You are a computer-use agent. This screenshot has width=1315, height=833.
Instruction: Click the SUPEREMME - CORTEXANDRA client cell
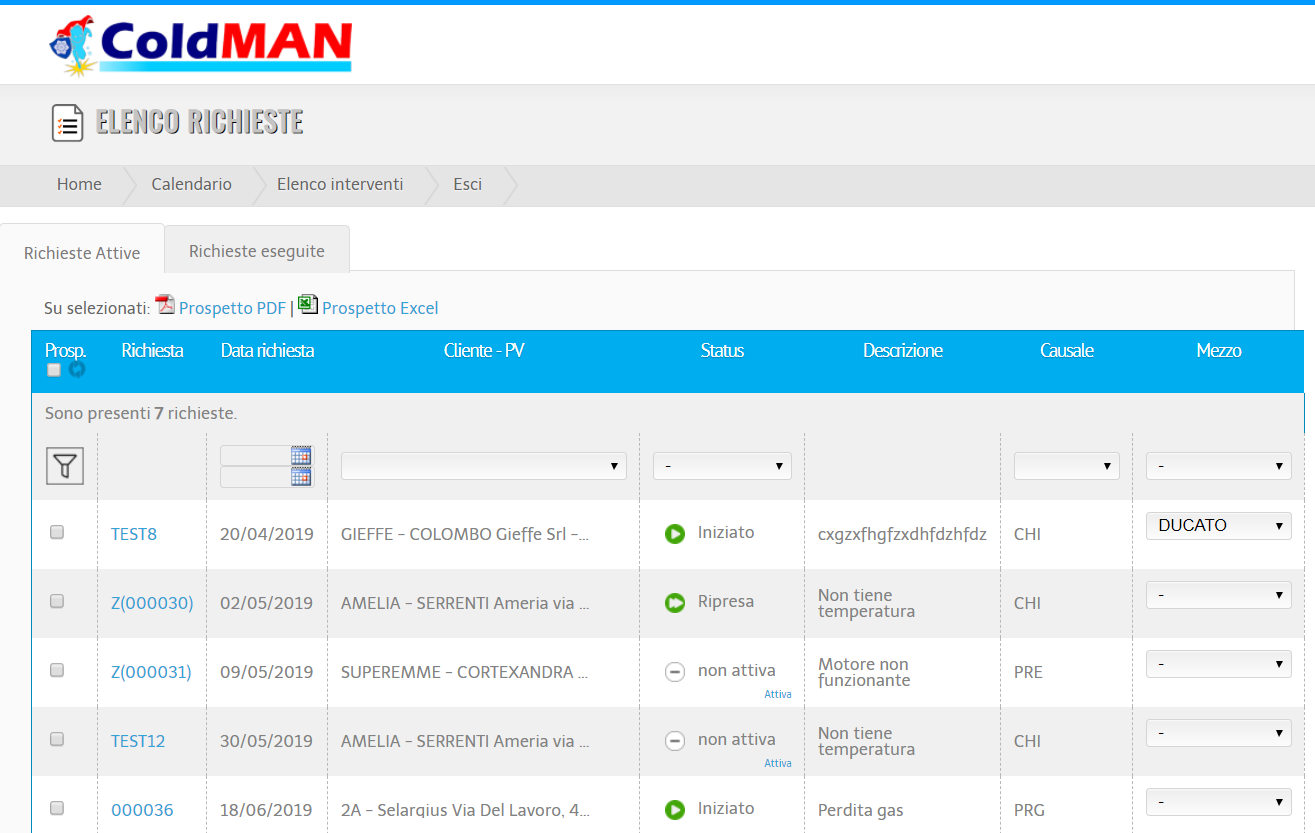(x=465, y=672)
